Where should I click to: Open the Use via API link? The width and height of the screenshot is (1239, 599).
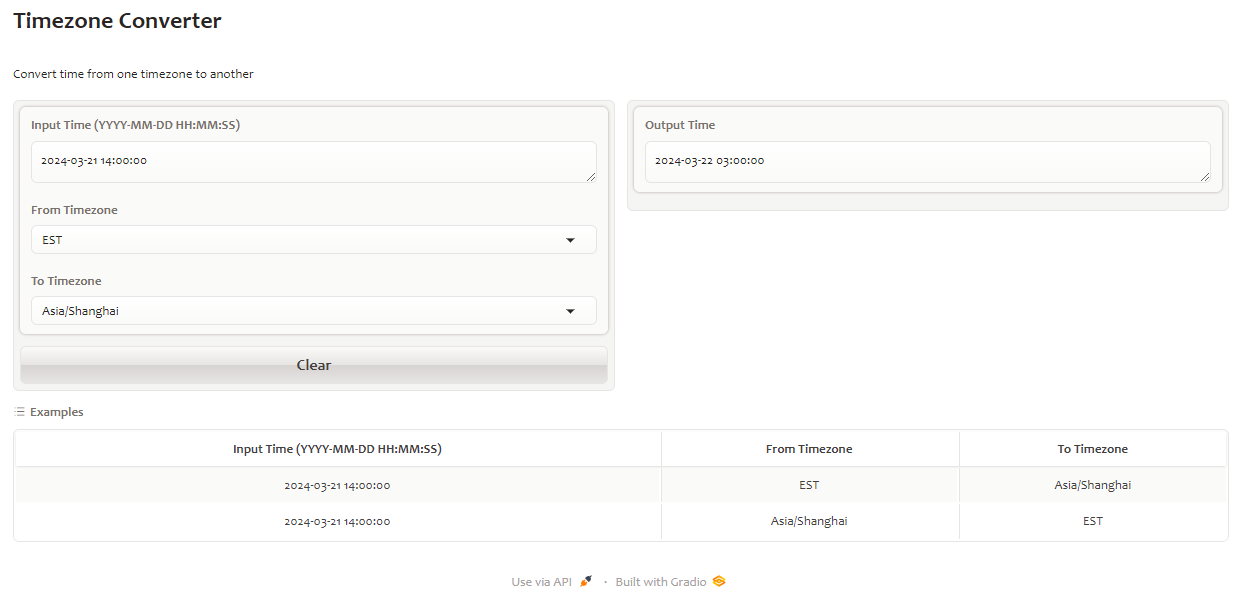click(x=541, y=582)
